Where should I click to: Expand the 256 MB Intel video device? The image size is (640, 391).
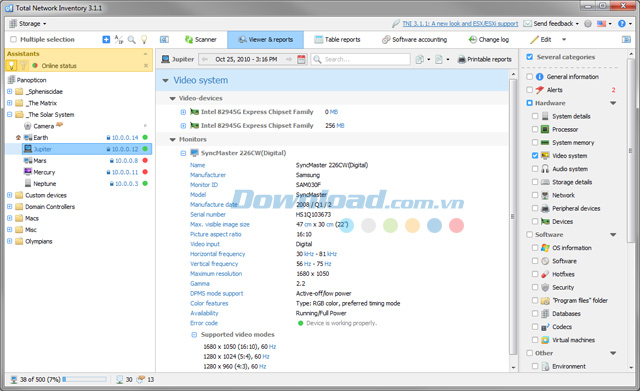tap(183, 126)
